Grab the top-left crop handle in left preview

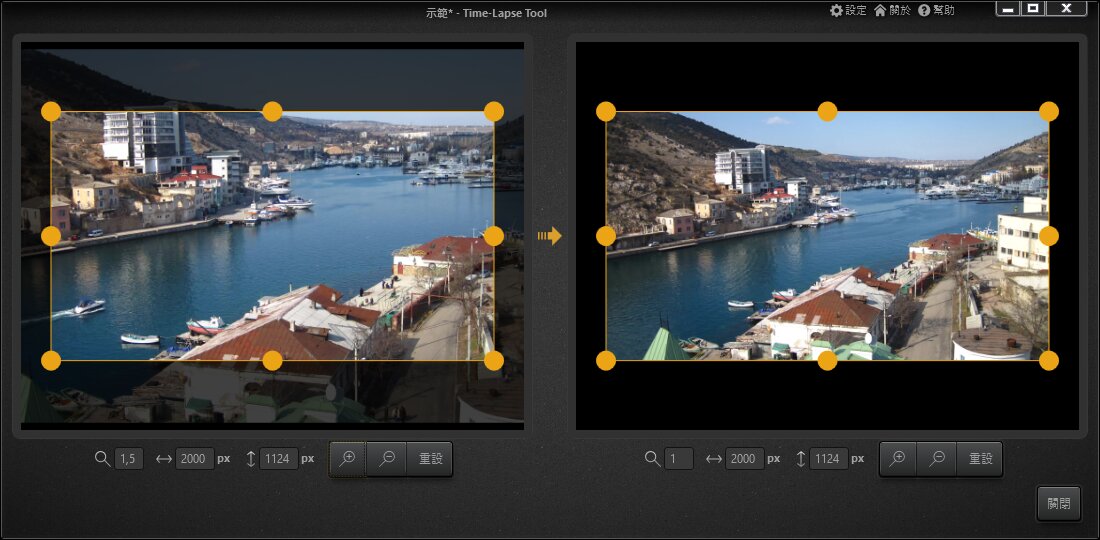point(51,111)
